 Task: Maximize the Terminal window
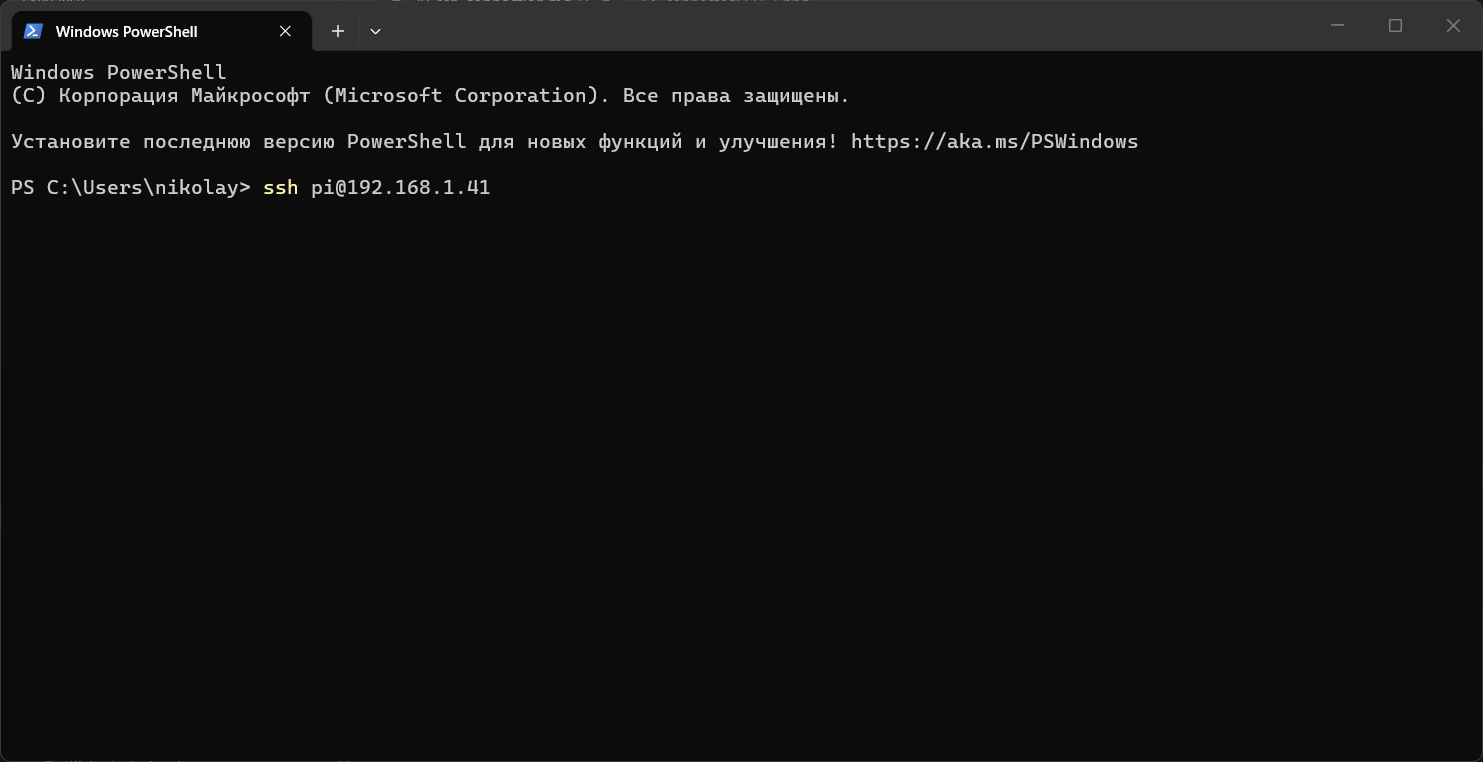(1395, 25)
